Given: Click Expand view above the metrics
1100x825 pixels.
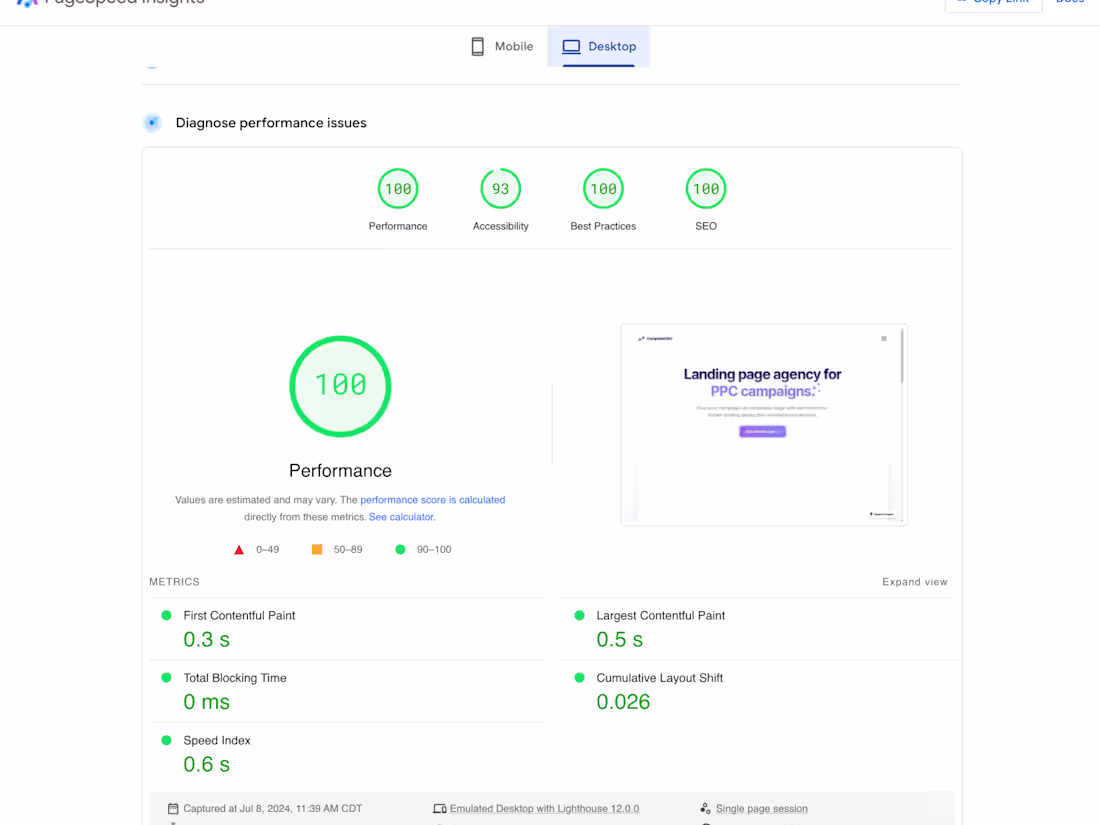Looking at the screenshot, I should click(x=914, y=581).
